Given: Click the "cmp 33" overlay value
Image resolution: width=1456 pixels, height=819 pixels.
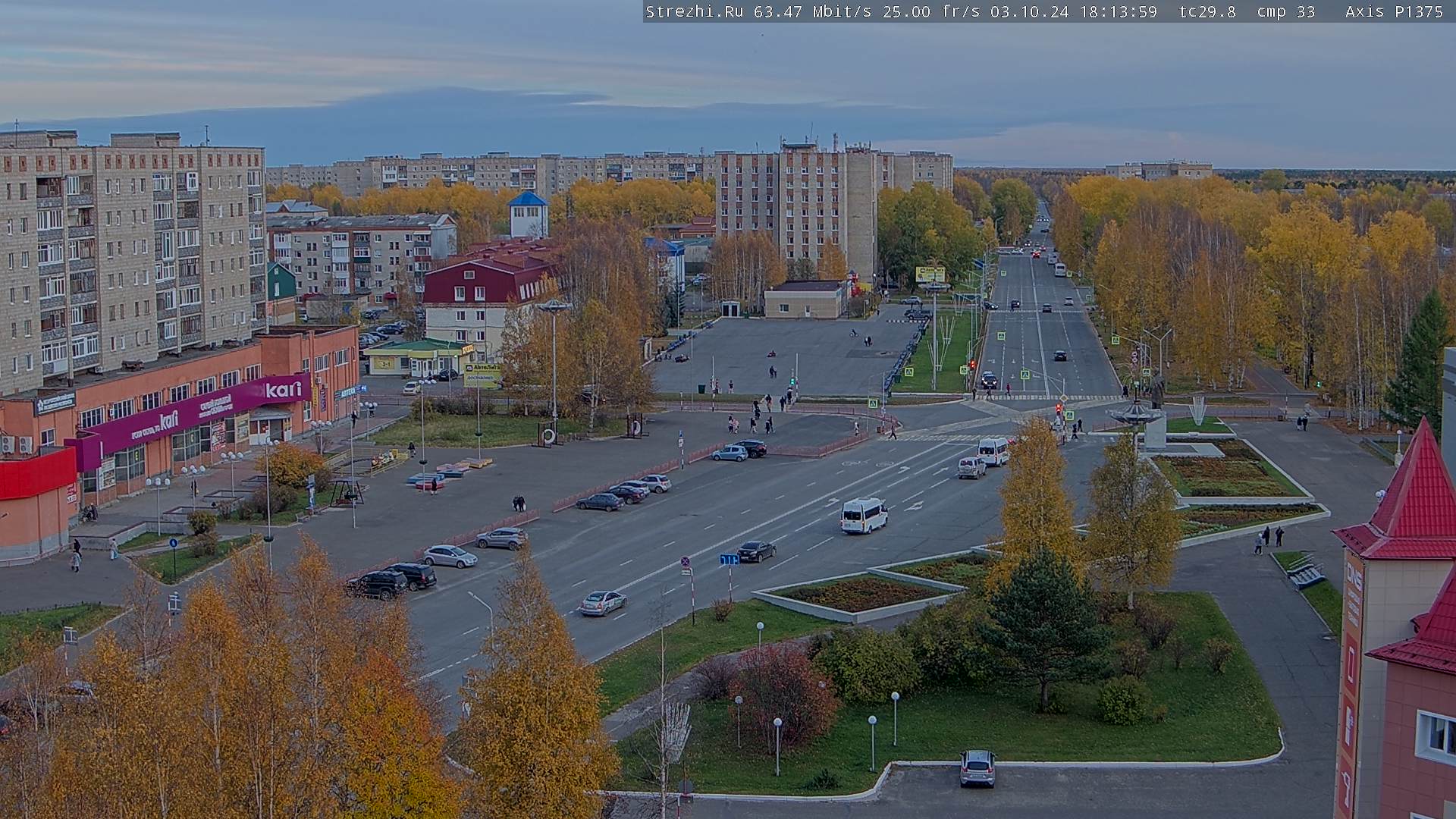Looking at the screenshot, I should pyautogui.click(x=1286, y=11).
